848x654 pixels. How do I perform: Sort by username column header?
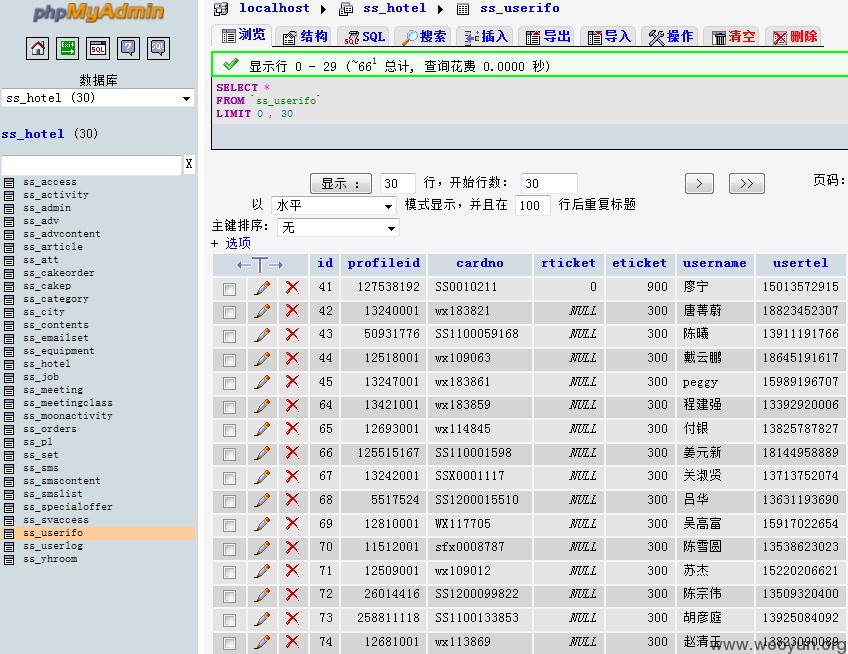coord(714,263)
